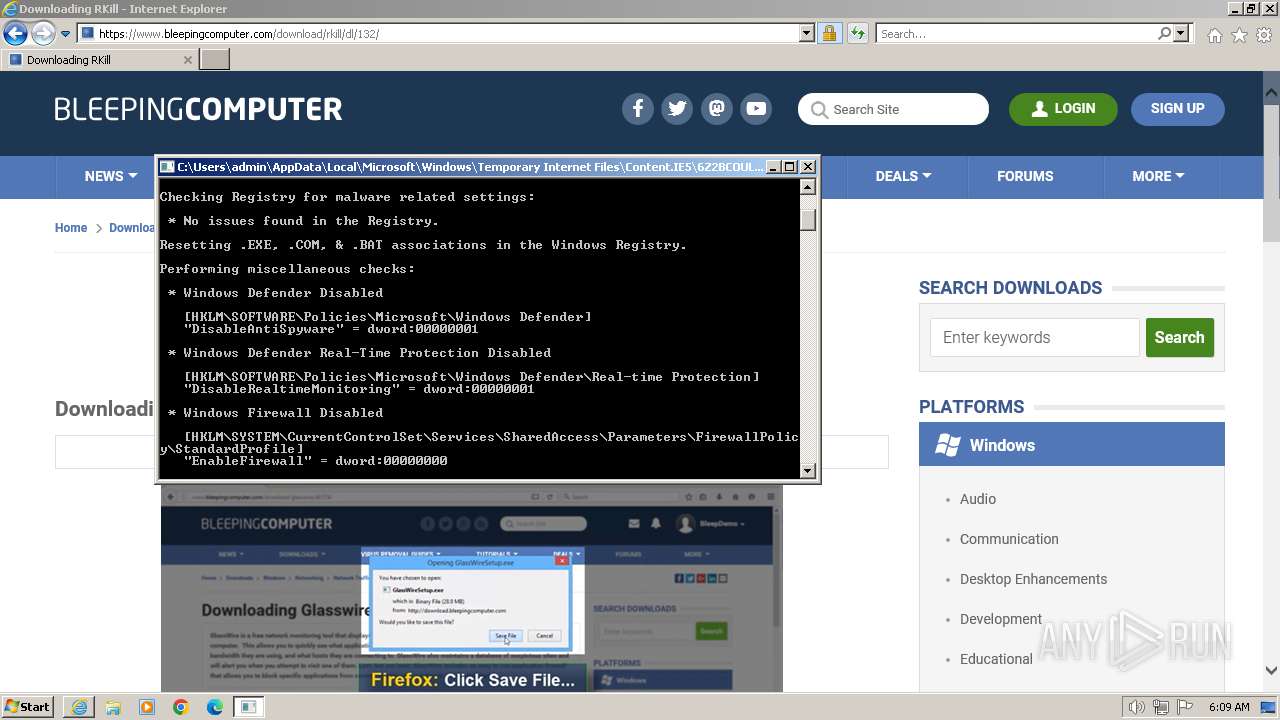
Task: Click the volume speaker tray icon
Action: coord(1136,707)
